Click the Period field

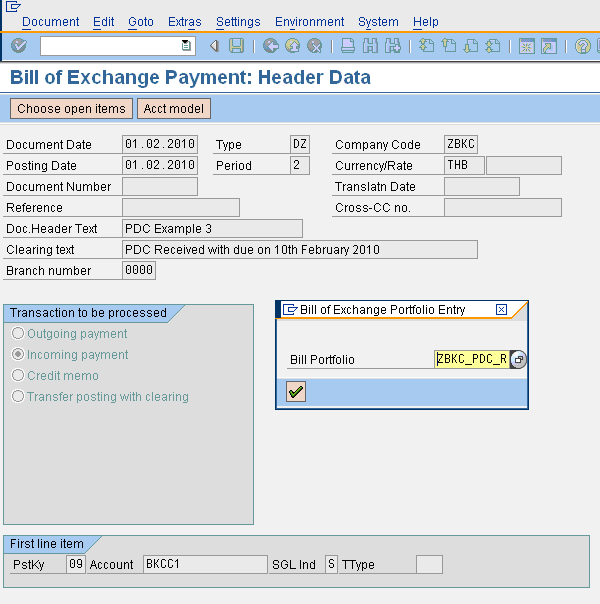coord(300,165)
